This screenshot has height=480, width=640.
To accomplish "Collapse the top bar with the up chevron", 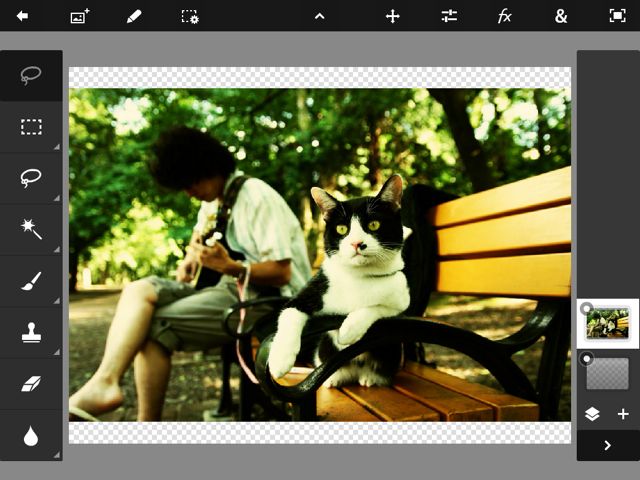I will (x=320, y=16).
